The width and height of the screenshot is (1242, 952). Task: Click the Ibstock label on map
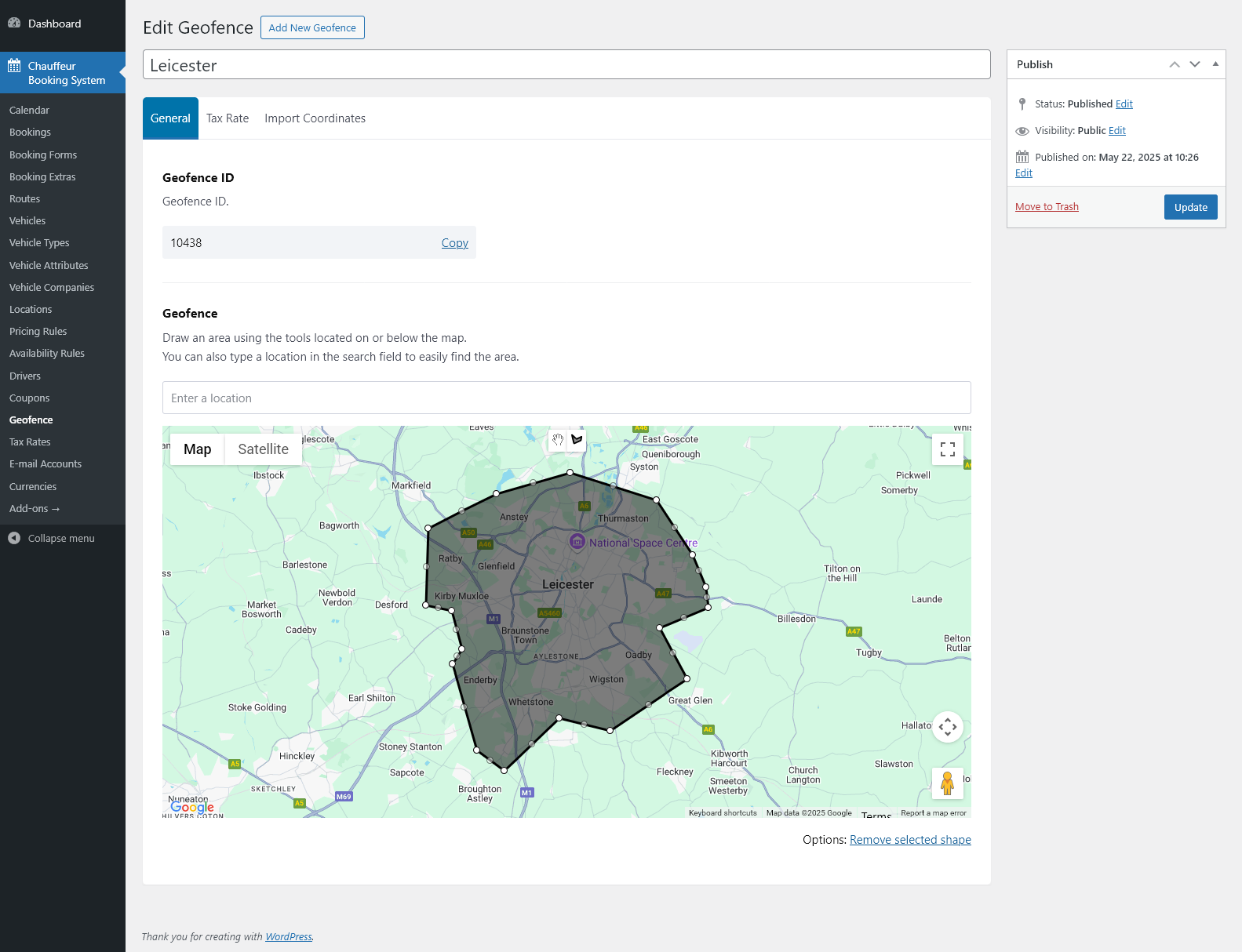[268, 475]
